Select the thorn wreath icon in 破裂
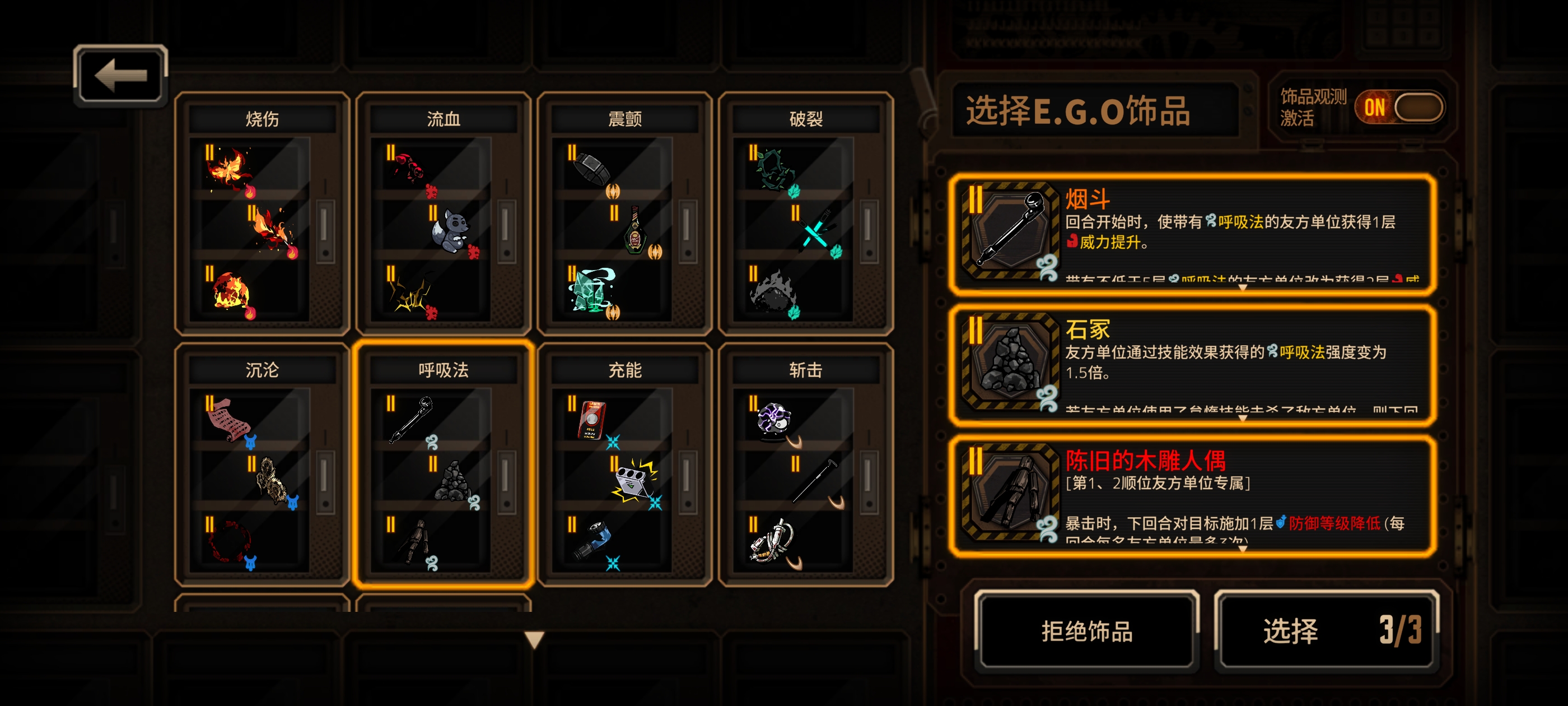The height and width of the screenshot is (706, 1568). 774,170
